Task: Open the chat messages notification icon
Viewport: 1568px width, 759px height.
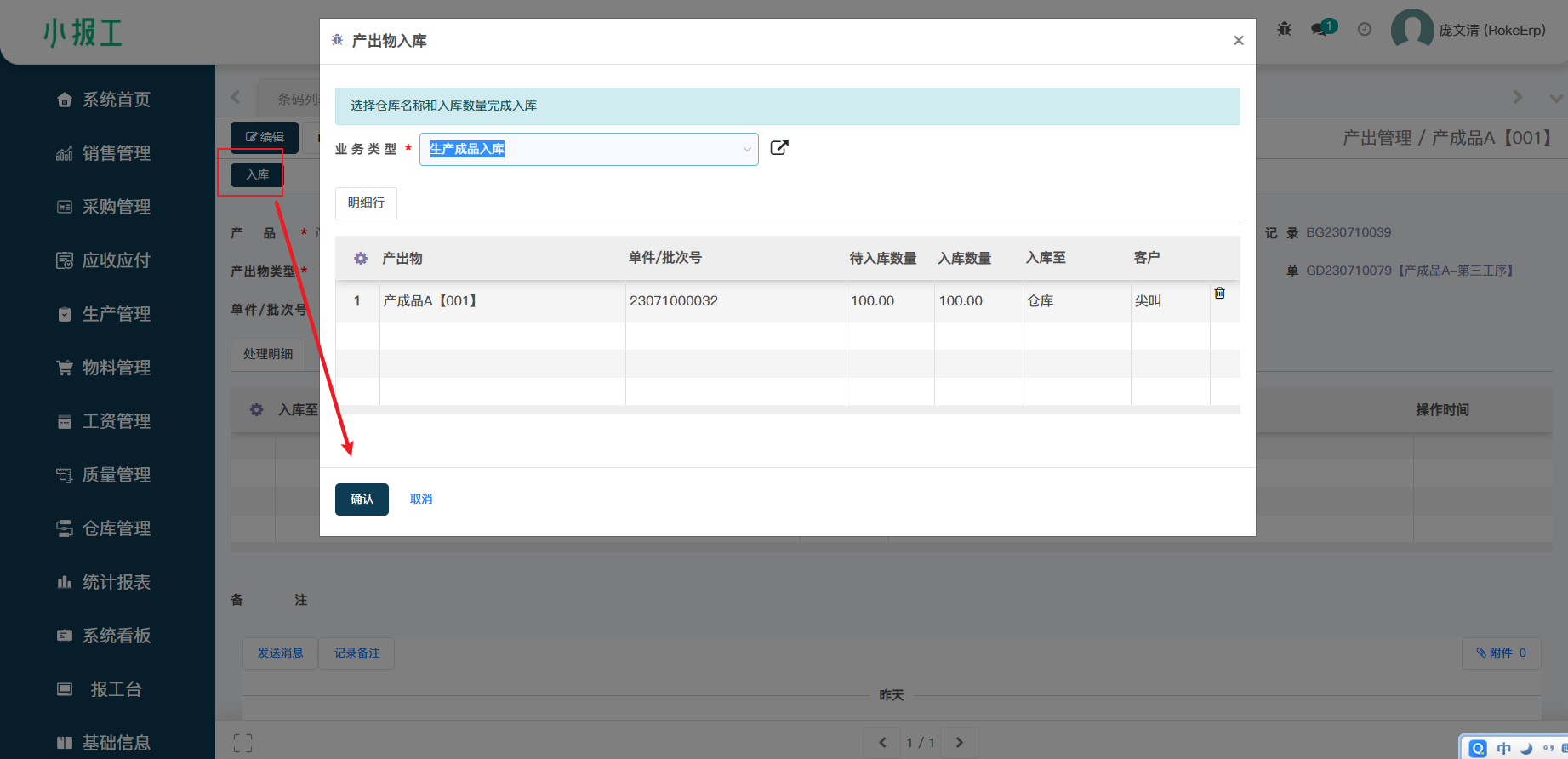Action: tap(1321, 29)
